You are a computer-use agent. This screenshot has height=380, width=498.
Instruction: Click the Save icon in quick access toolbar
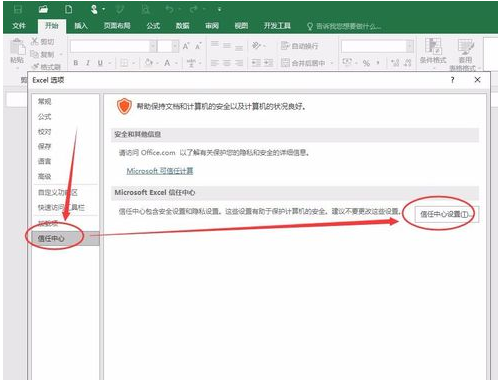click(17, 9)
